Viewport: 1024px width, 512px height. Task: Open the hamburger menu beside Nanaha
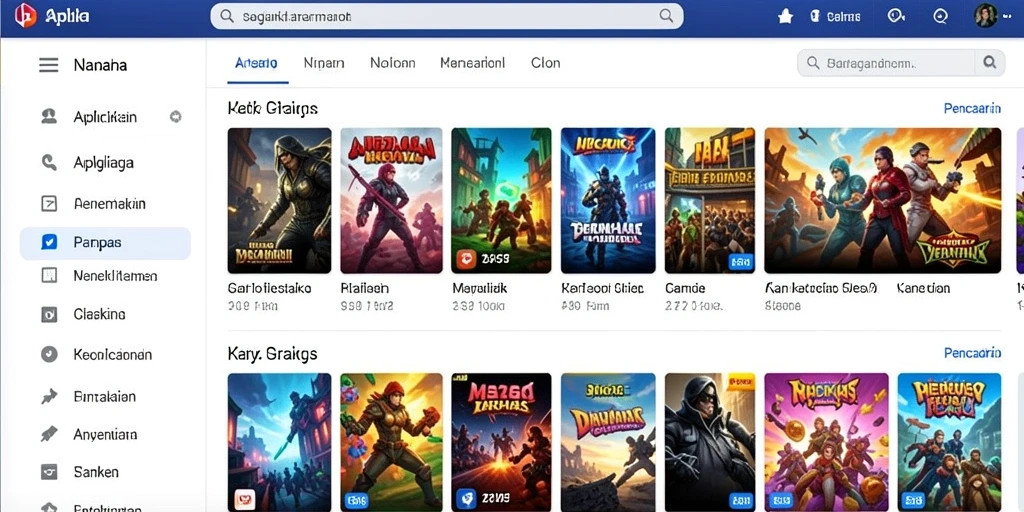point(49,65)
